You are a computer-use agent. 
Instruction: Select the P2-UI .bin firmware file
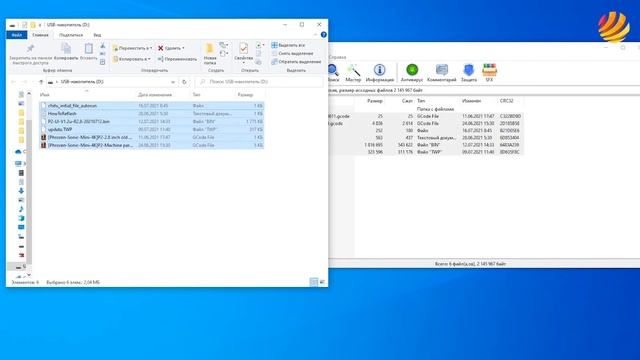coord(152,122)
